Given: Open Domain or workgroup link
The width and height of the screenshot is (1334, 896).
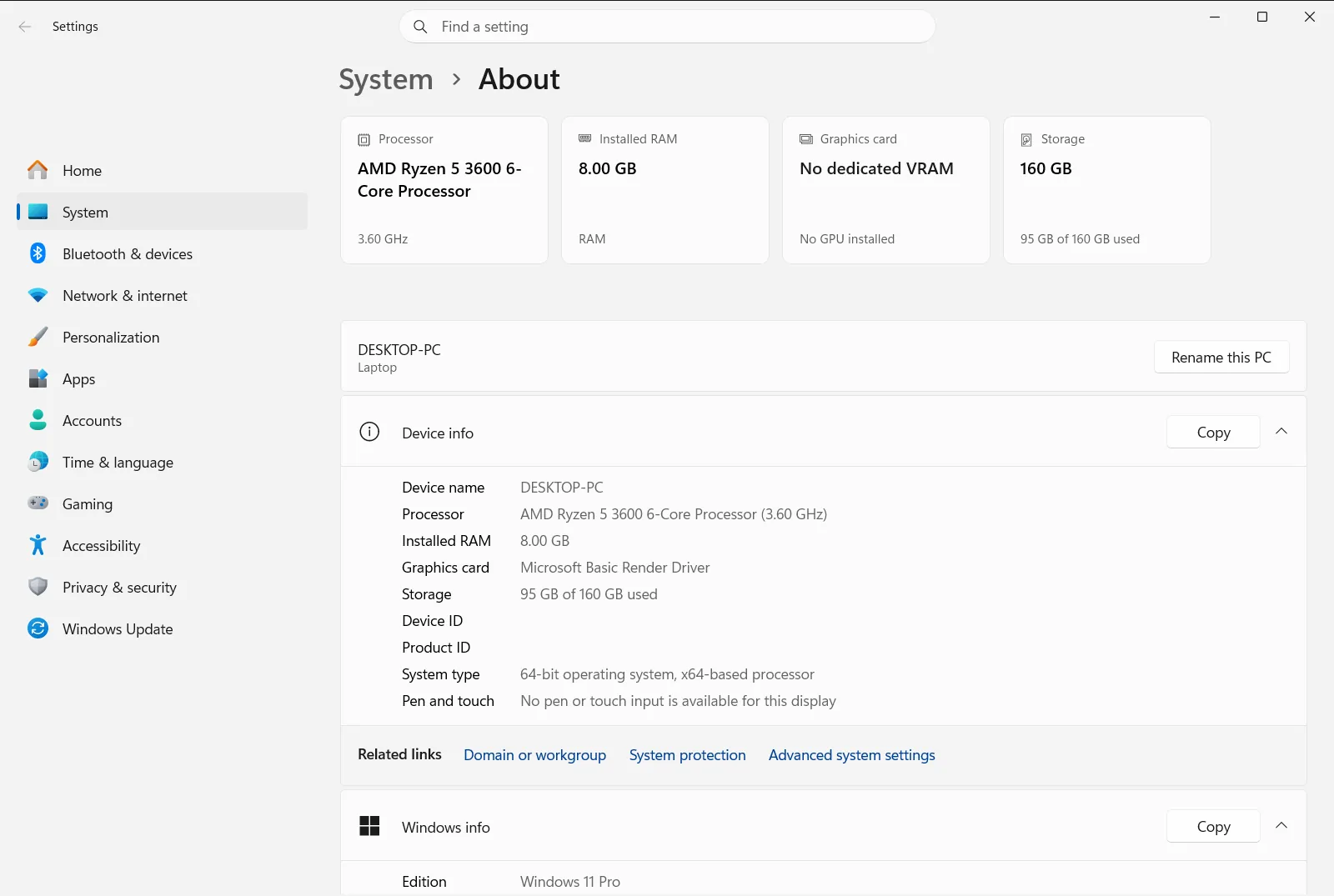Looking at the screenshot, I should pyautogui.click(x=534, y=755).
